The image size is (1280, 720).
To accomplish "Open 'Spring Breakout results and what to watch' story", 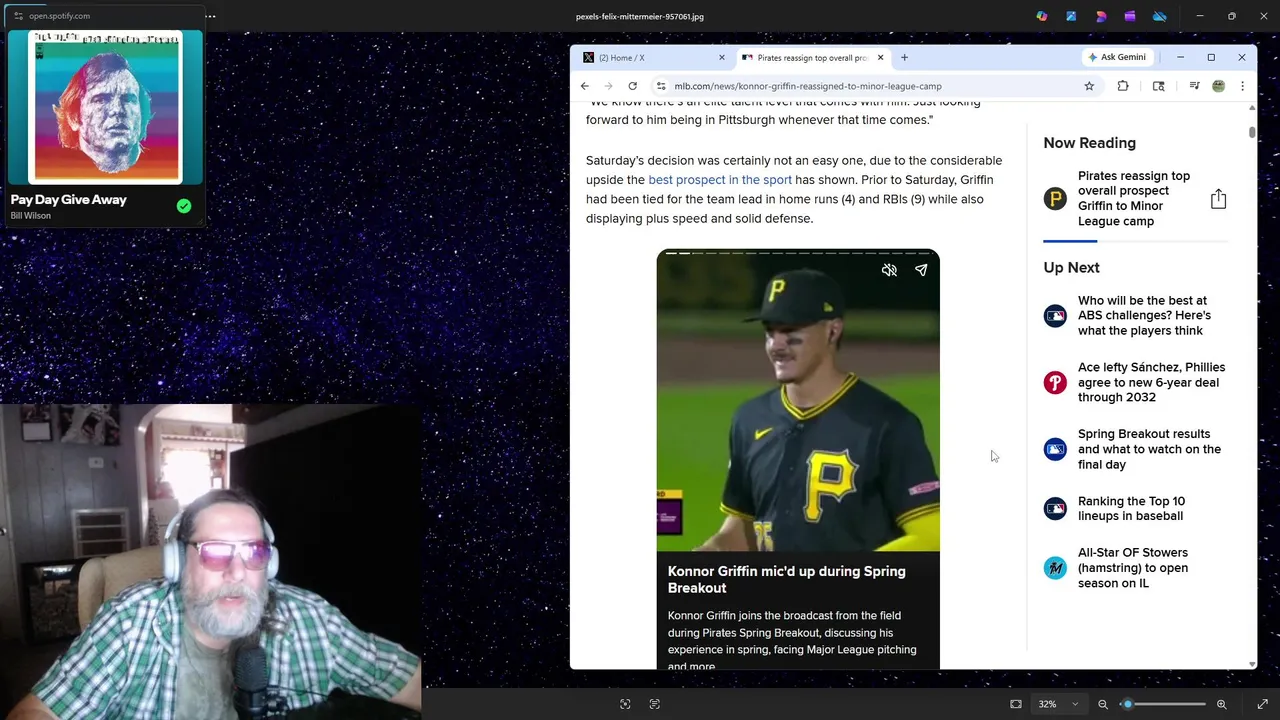I will point(1149,449).
